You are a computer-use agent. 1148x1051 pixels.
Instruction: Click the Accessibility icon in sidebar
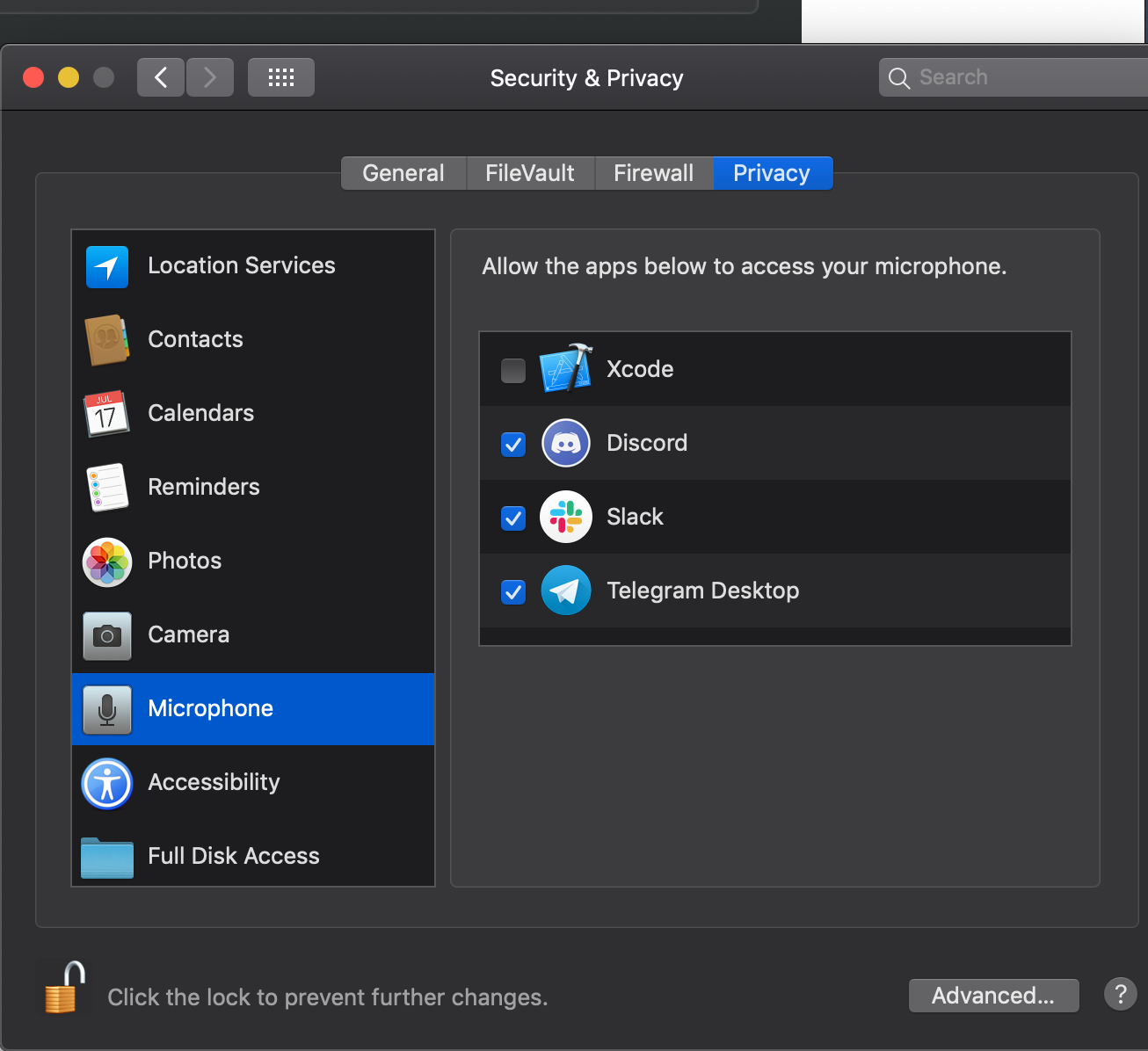click(x=106, y=783)
